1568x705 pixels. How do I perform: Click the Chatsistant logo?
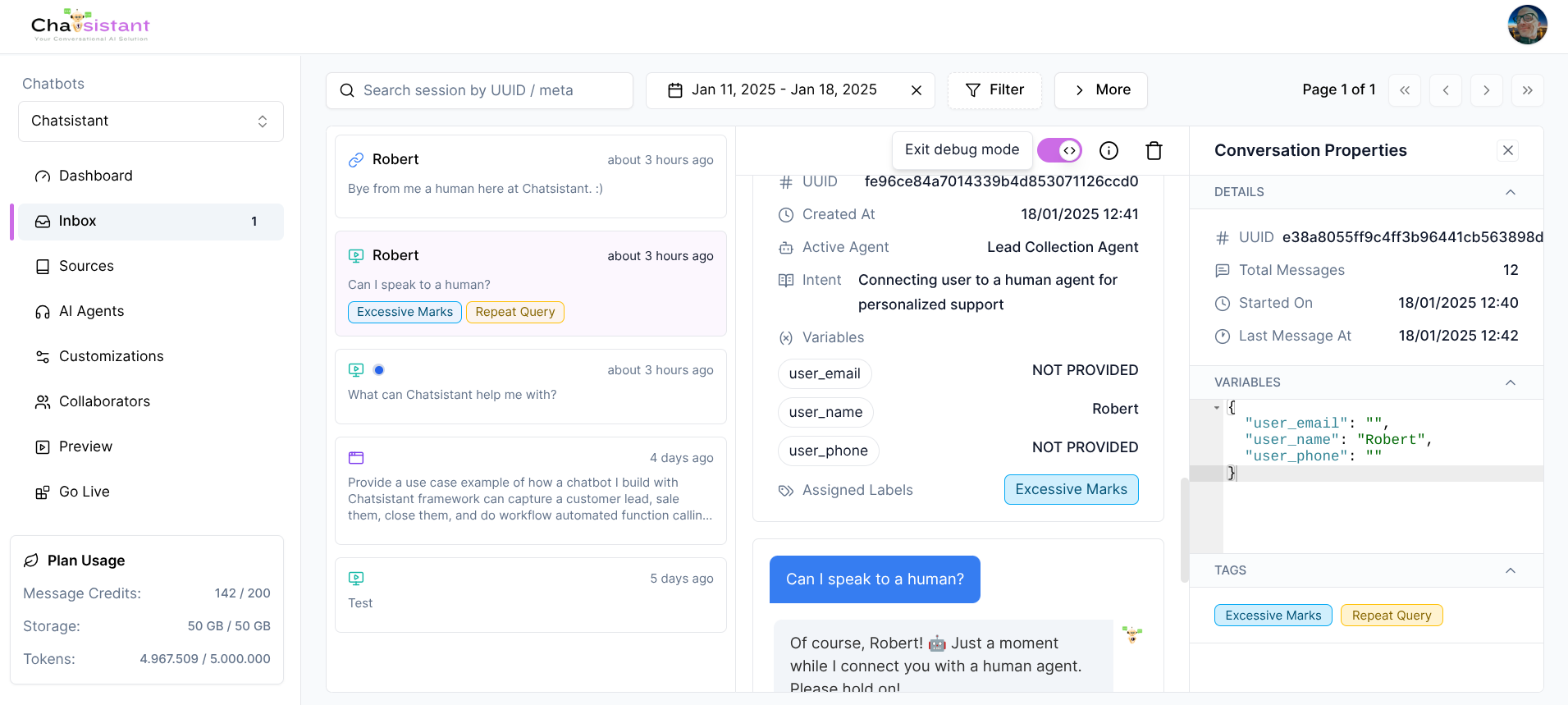pos(90,25)
